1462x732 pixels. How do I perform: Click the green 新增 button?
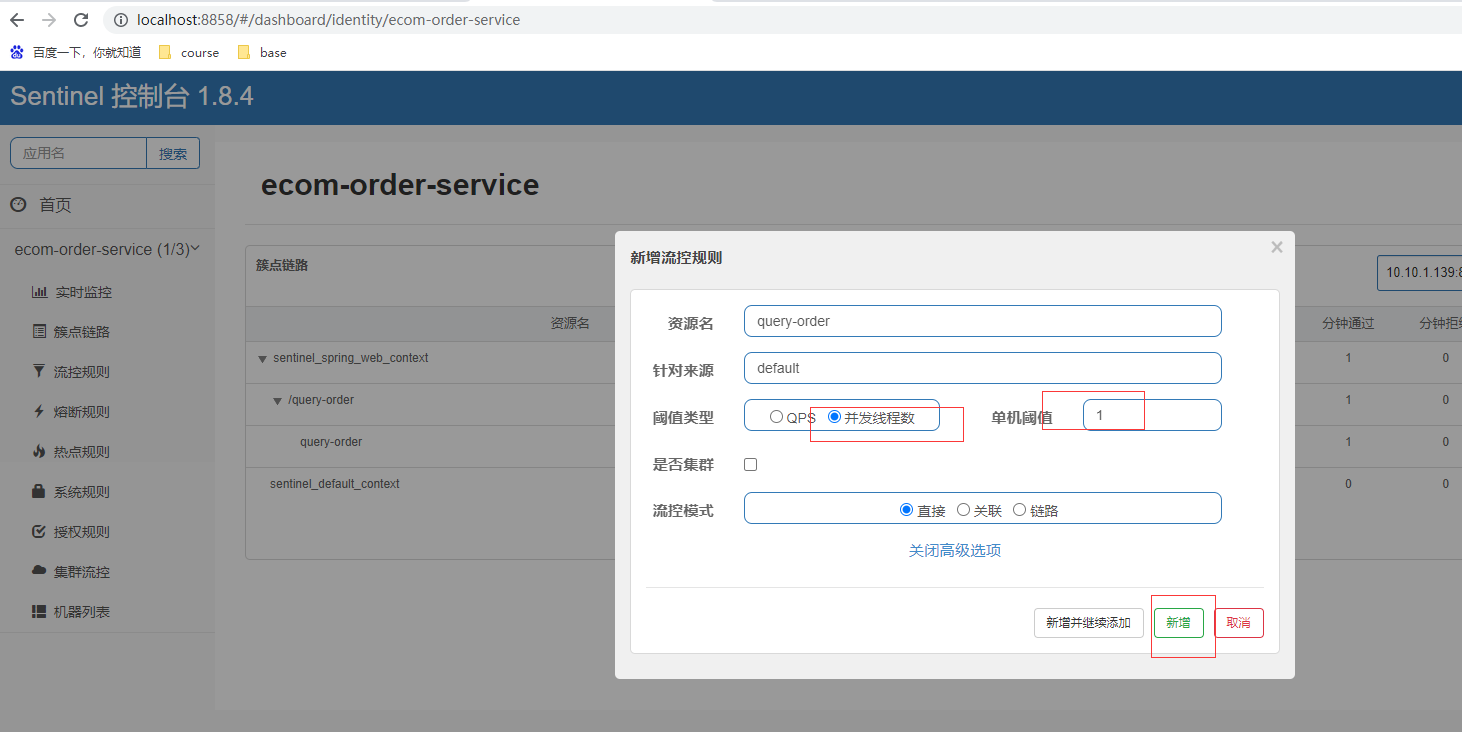1178,622
